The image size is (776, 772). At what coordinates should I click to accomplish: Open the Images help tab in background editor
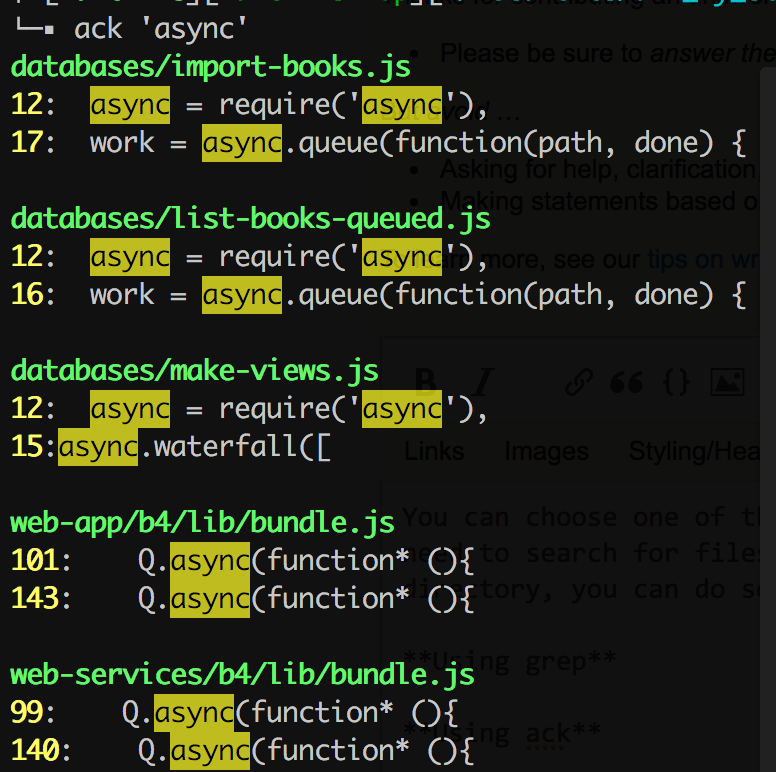[x=547, y=451]
